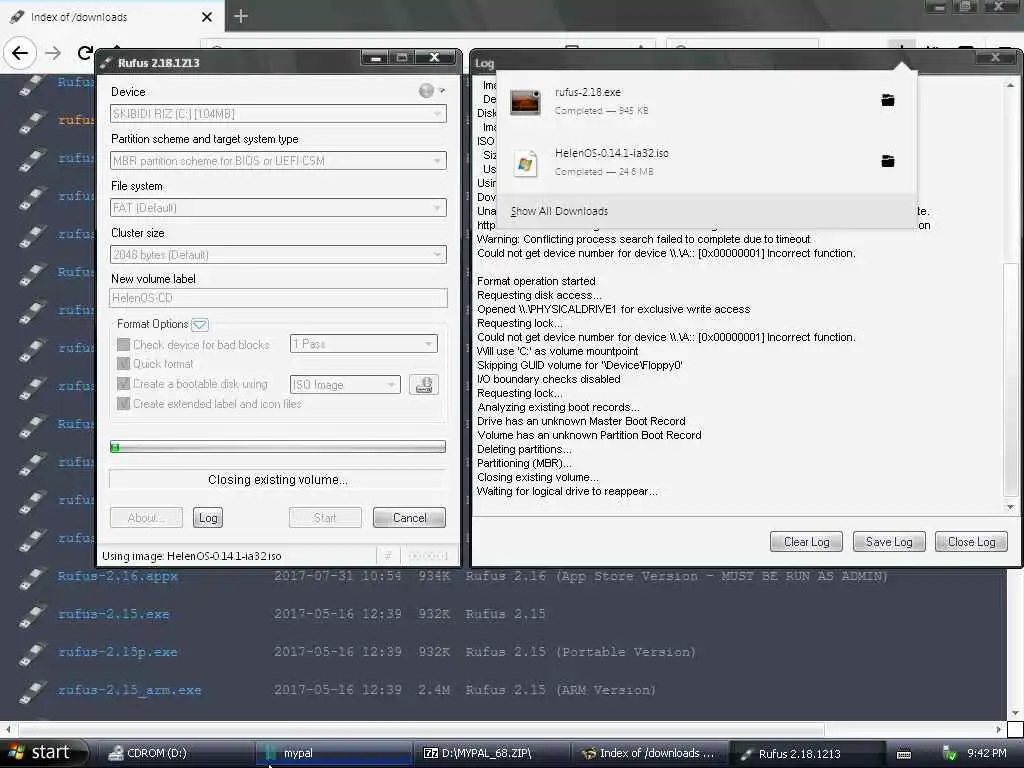Click the tray keyboard icon

click(904, 754)
